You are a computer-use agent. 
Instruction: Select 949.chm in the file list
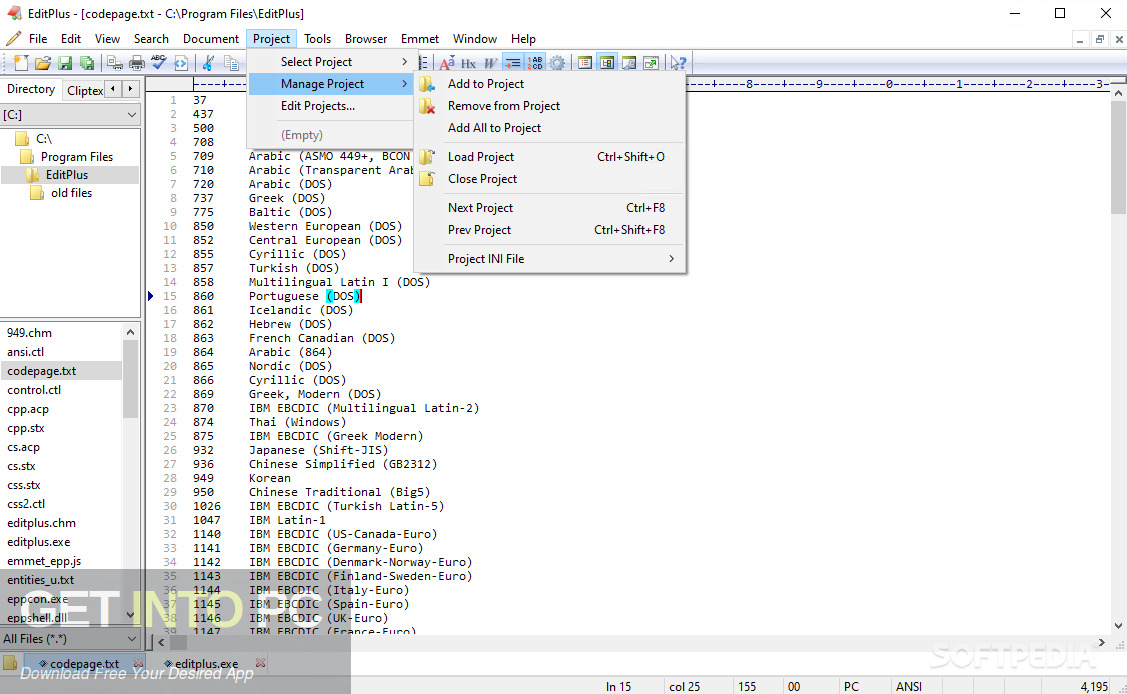coord(29,333)
